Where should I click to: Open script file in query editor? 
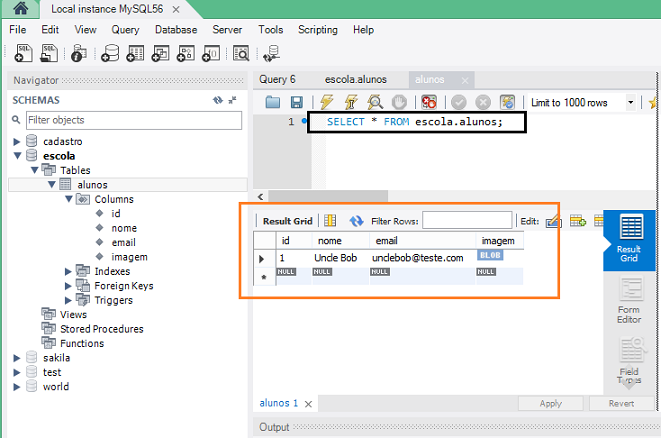(x=272, y=102)
